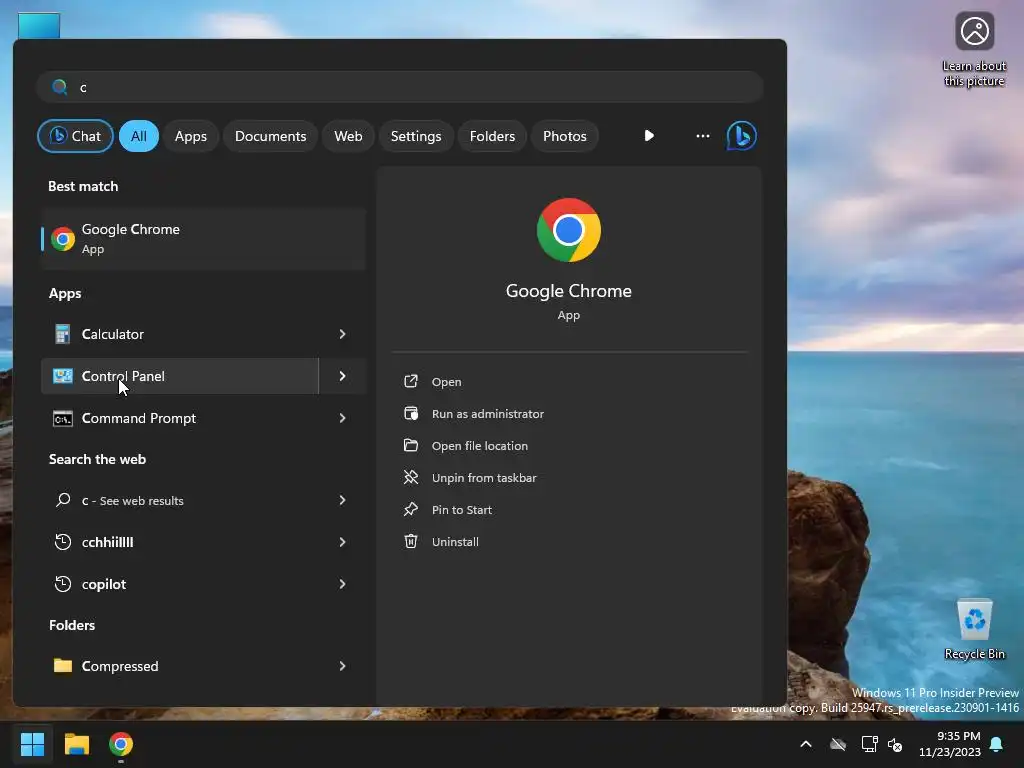
Task: Click the magnifier icon beside 'c - See web results'
Action: (63, 500)
